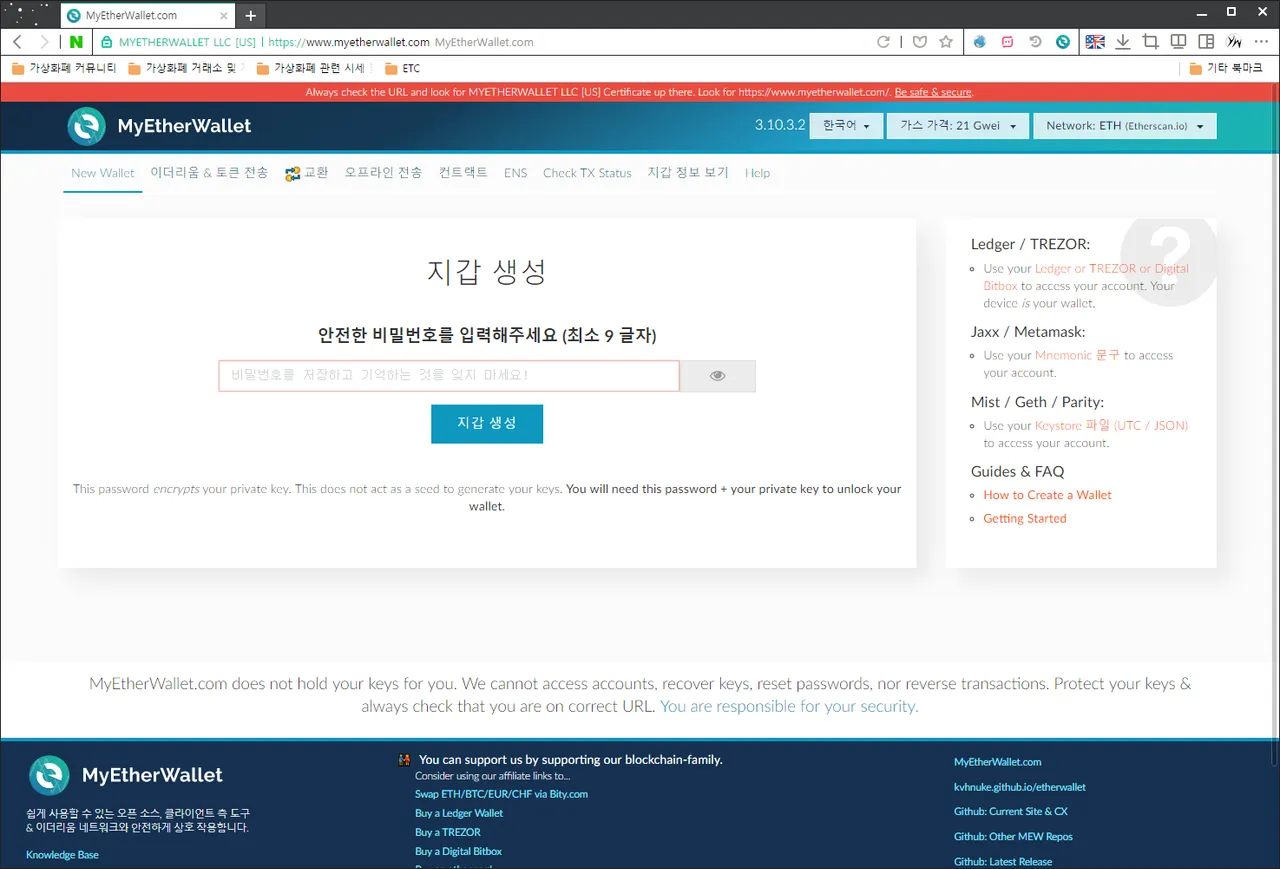Open downloads via the download arrow icon
The height and width of the screenshot is (869, 1280).
point(1123,42)
